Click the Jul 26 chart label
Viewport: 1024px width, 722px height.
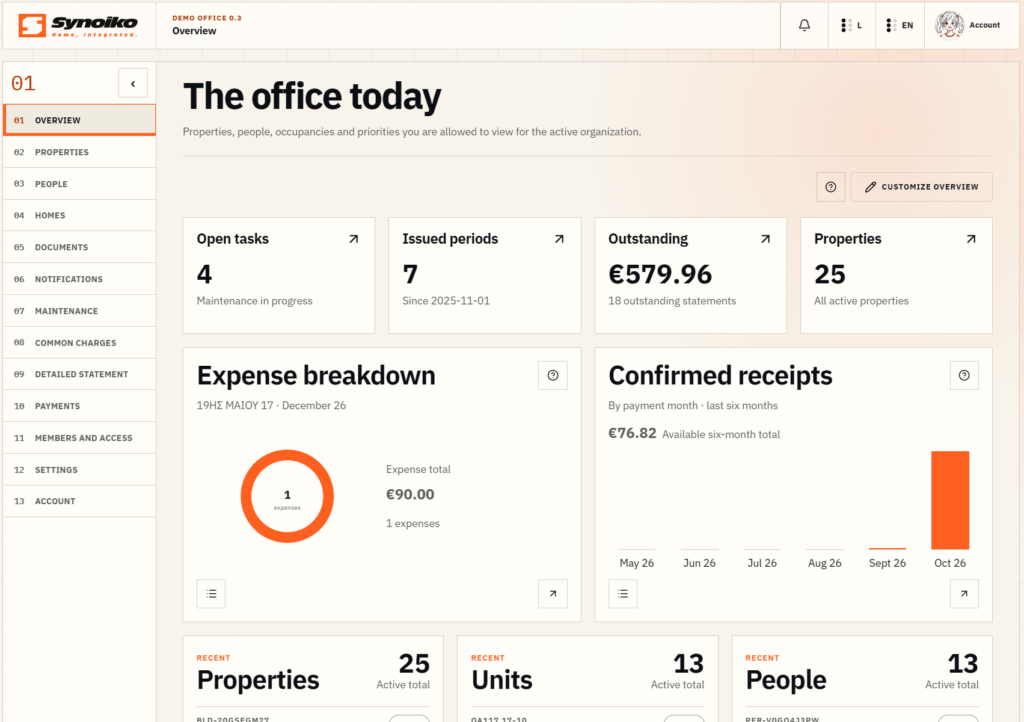[762, 563]
